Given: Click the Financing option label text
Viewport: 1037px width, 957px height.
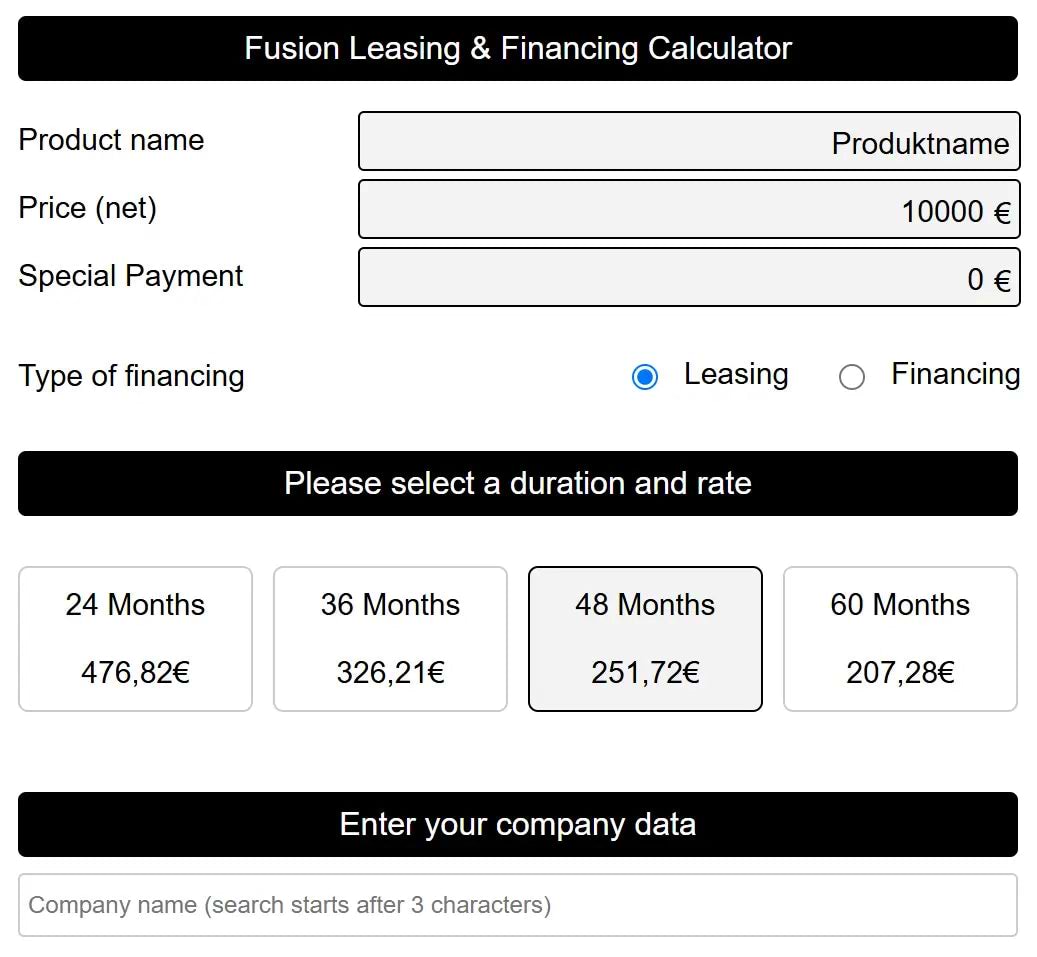Looking at the screenshot, I should pyautogui.click(x=955, y=375).
